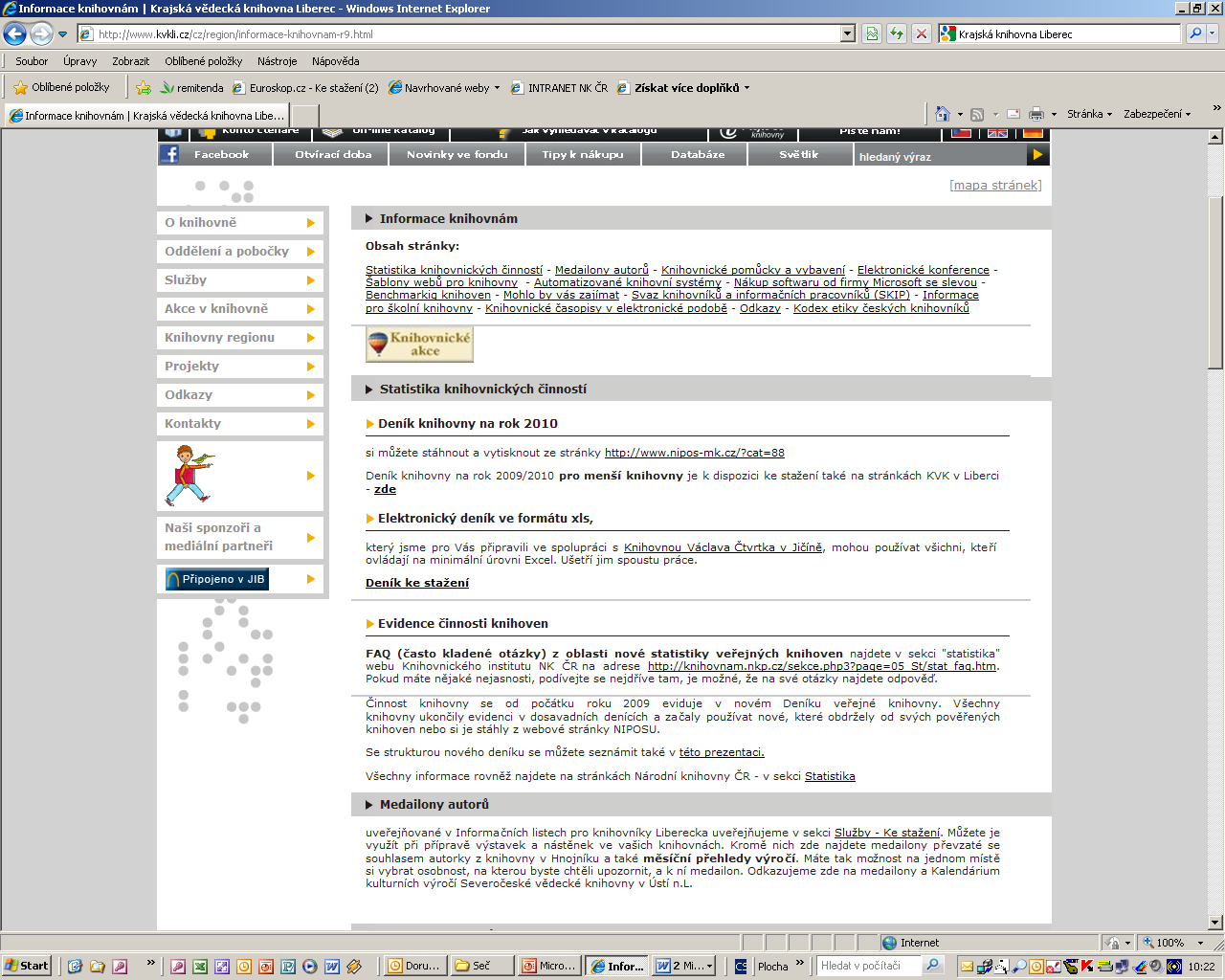Click the RSS feeds icon

977,114
